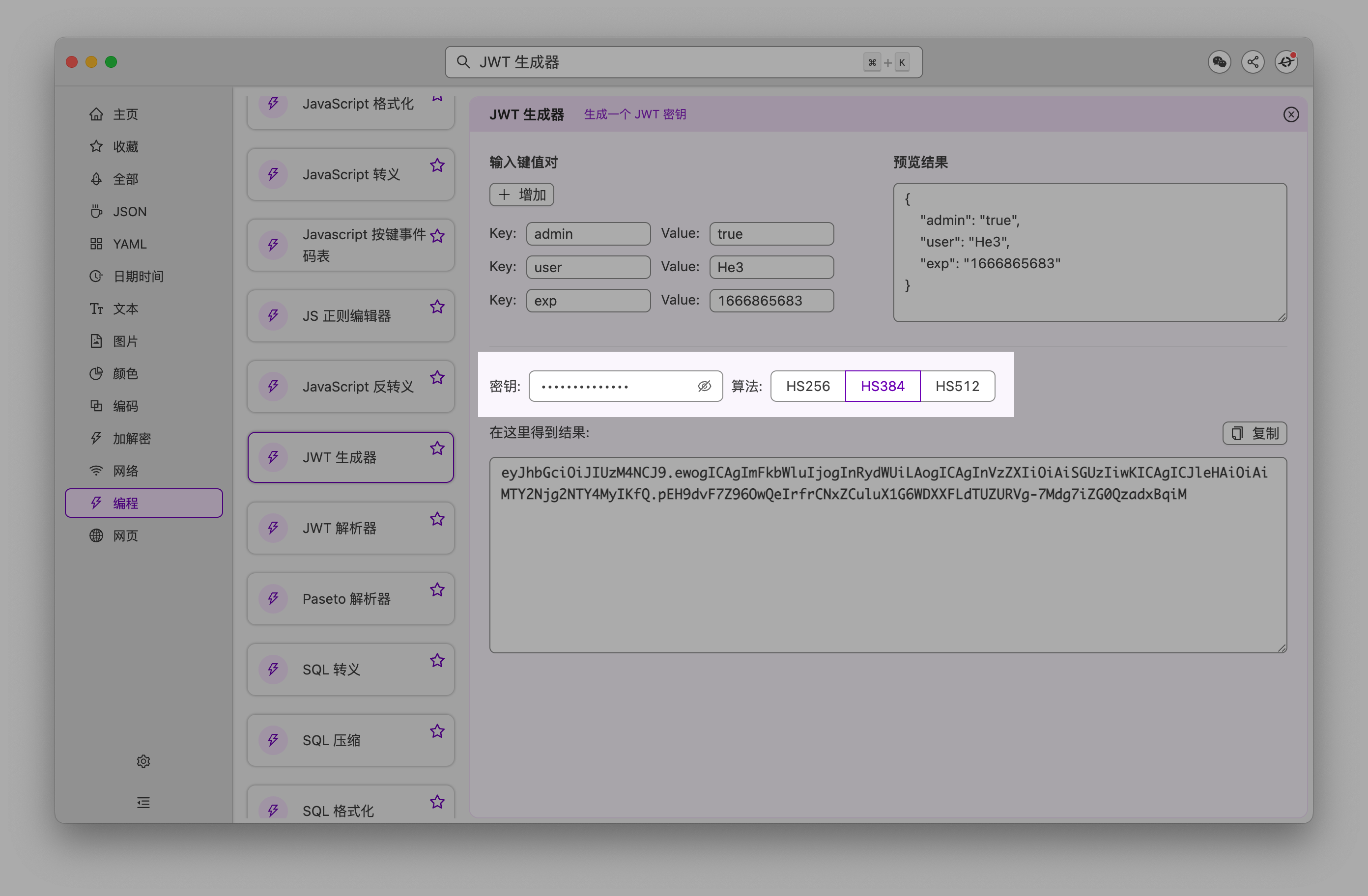
Task: Click the generated JWT result textarea
Action: coord(888,555)
